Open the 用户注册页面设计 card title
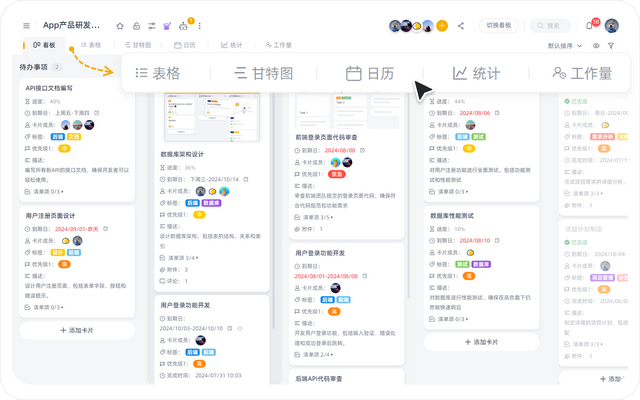Image resolution: width=640 pixels, height=400 pixels. point(50,216)
